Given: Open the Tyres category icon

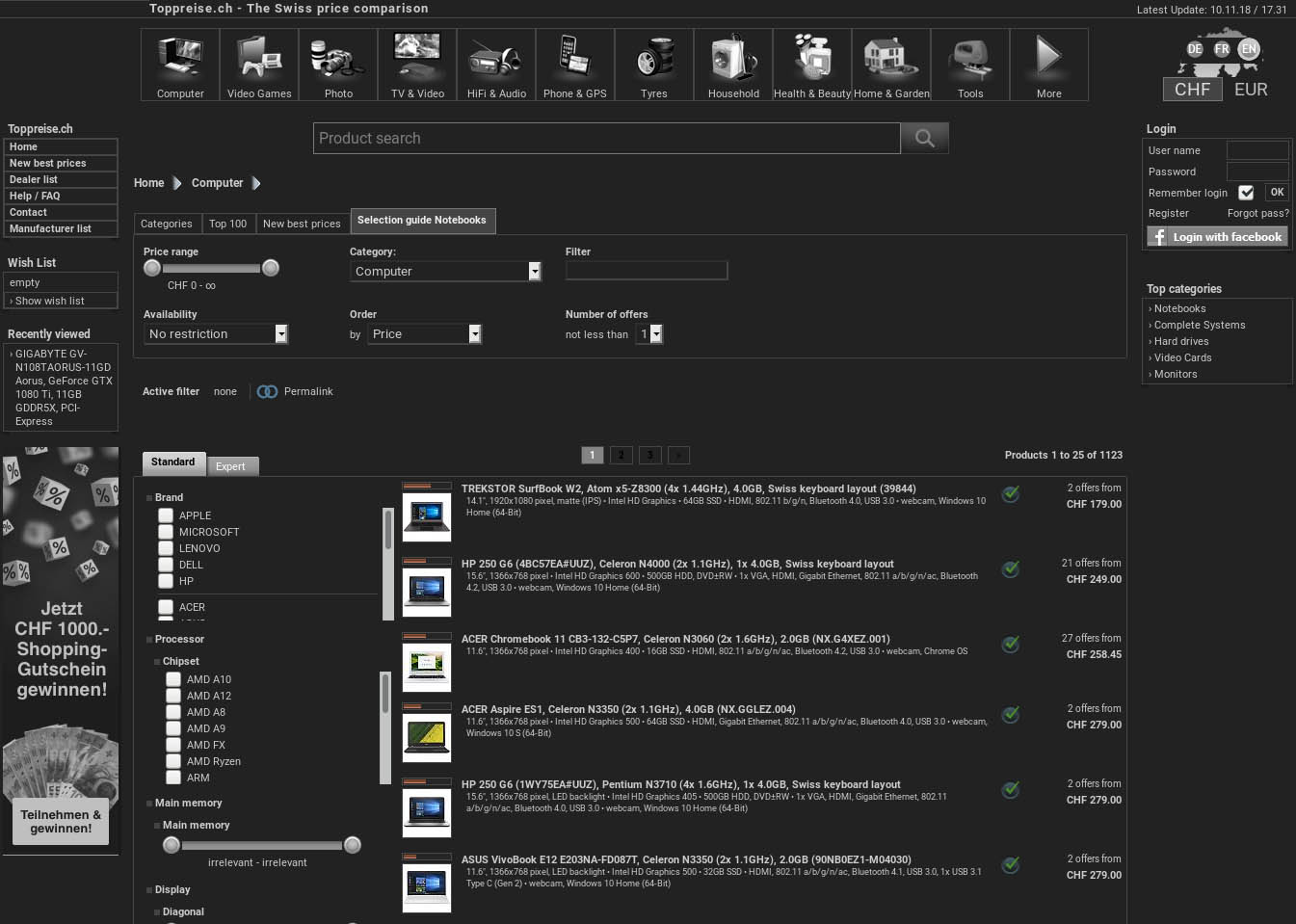Looking at the screenshot, I should pos(654,65).
